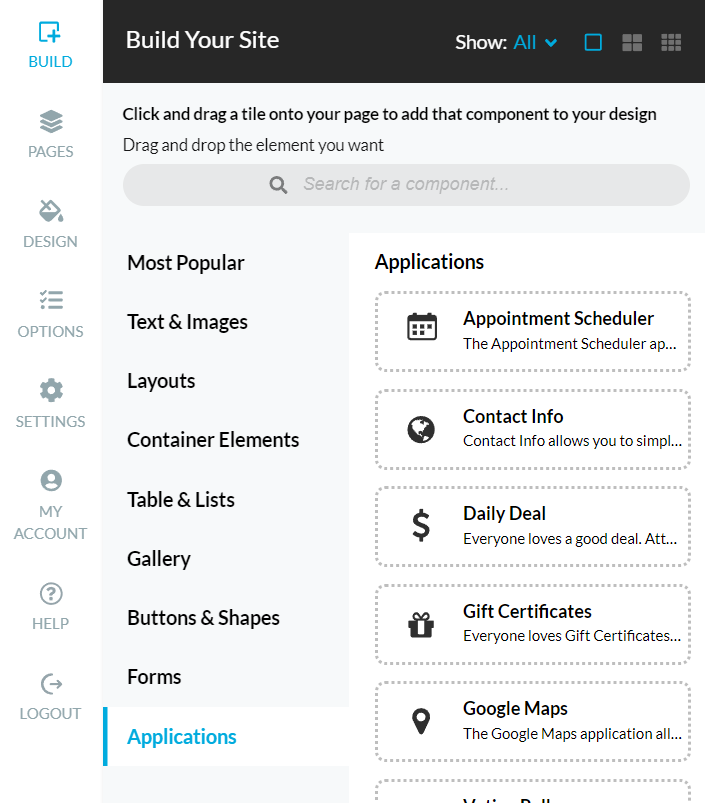Open the Show All filter dropdown
Screen dimensions: 705x803
pyautogui.click(x=535, y=42)
